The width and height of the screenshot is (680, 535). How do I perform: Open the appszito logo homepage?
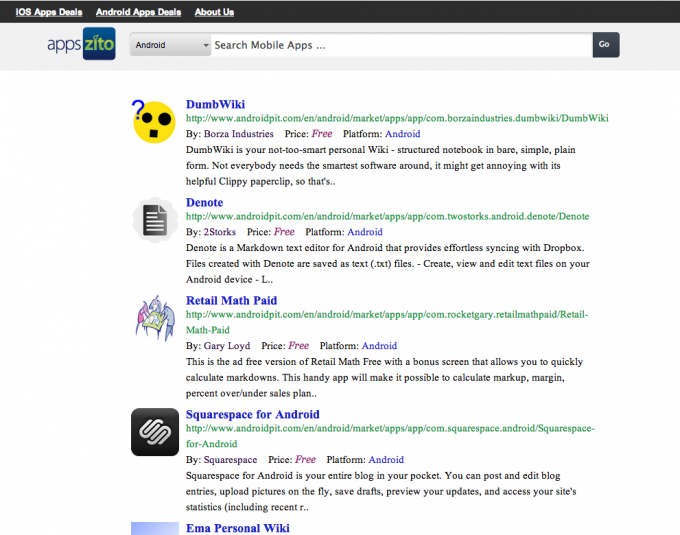(81, 44)
